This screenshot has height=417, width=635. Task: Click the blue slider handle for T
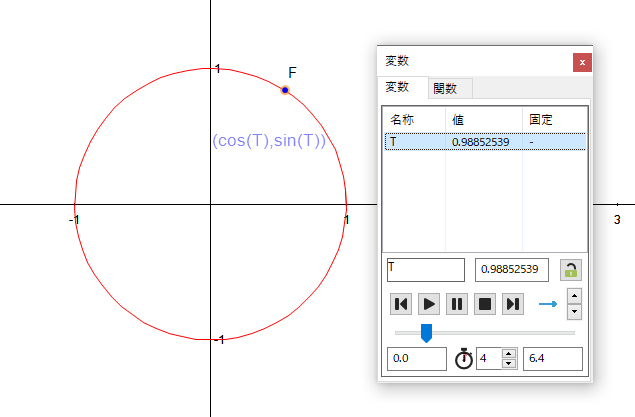(426, 332)
